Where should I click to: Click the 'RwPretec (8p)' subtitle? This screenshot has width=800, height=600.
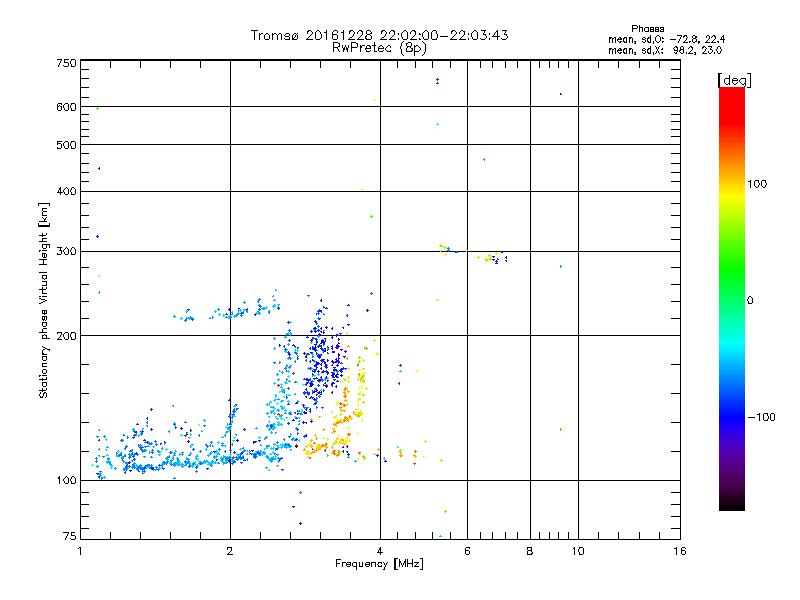pos(379,48)
